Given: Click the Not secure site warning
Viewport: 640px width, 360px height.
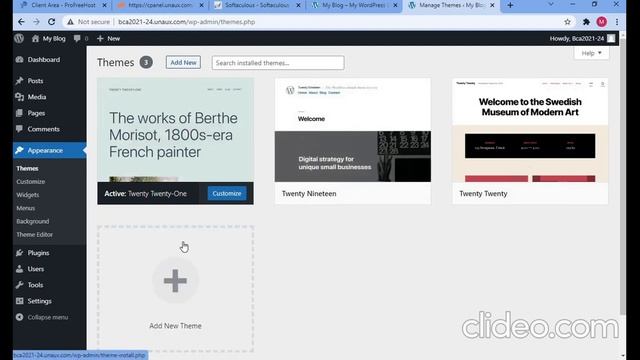Looking at the screenshot, I should [89, 22].
